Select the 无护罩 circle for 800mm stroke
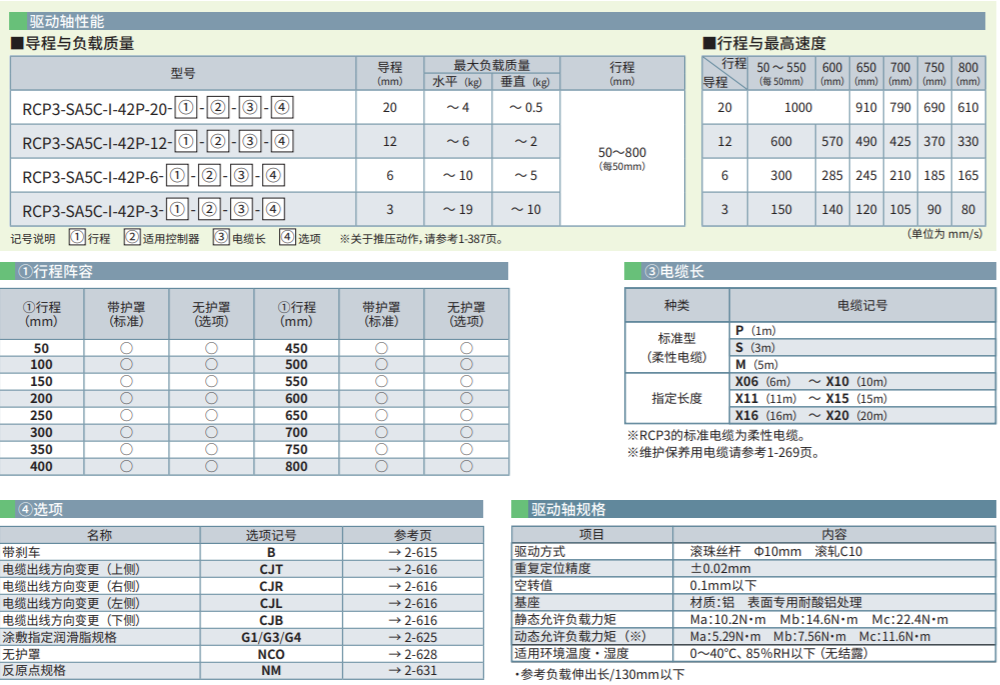 click(x=466, y=467)
